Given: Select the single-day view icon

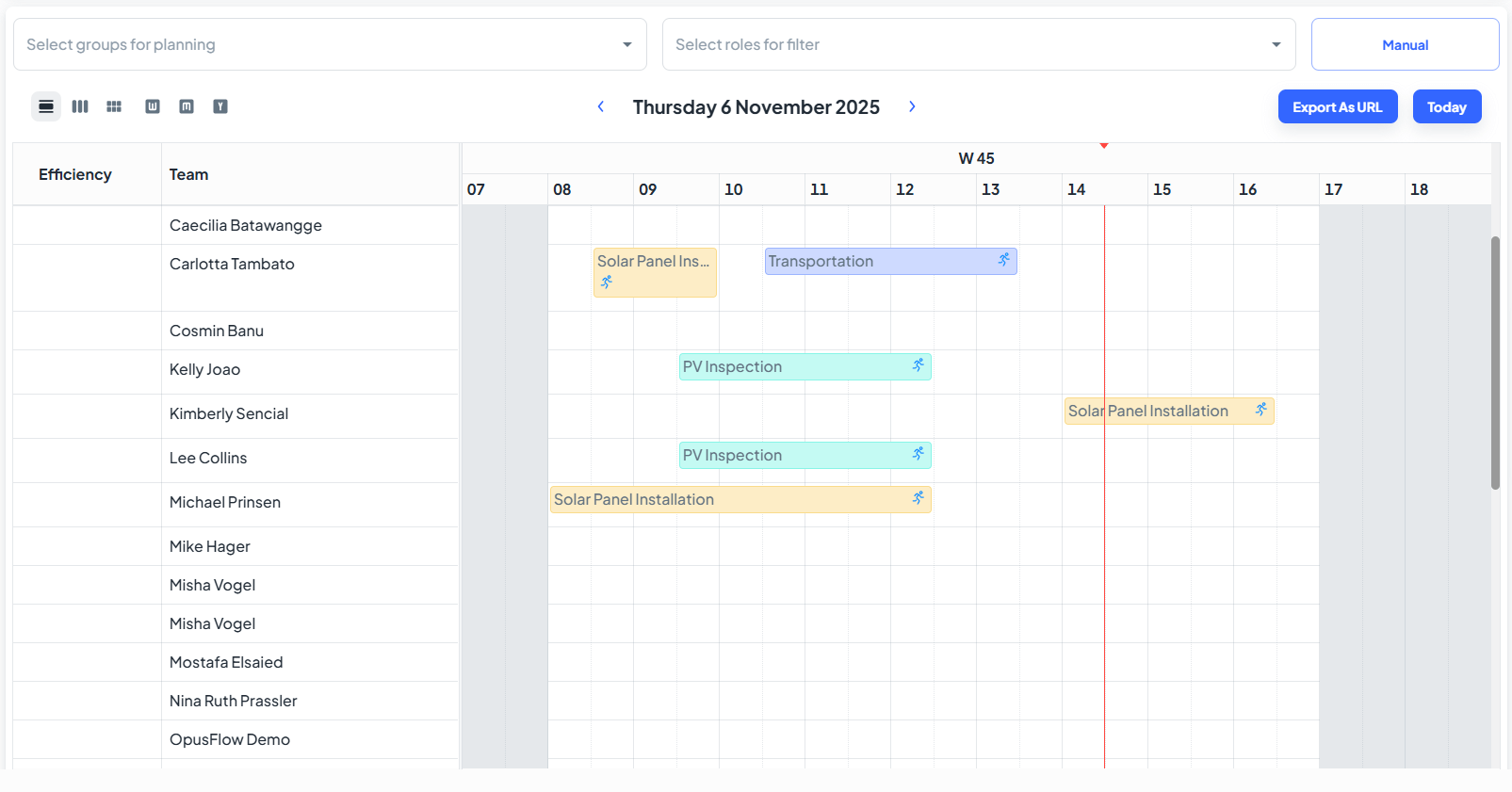Looking at the screenshot, I should point(46,106).
